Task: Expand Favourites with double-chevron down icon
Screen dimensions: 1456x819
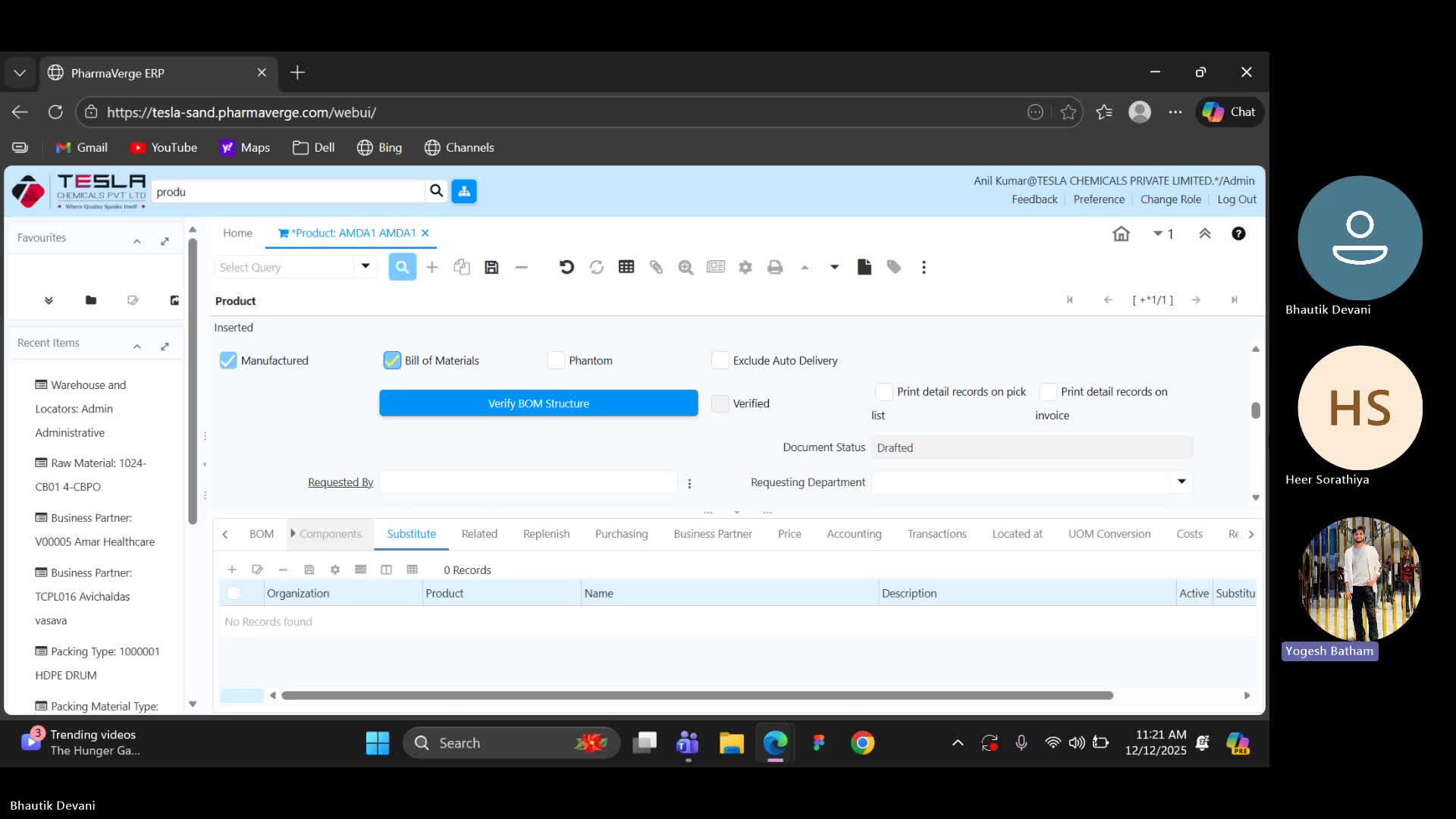Action: click(49, 300)
